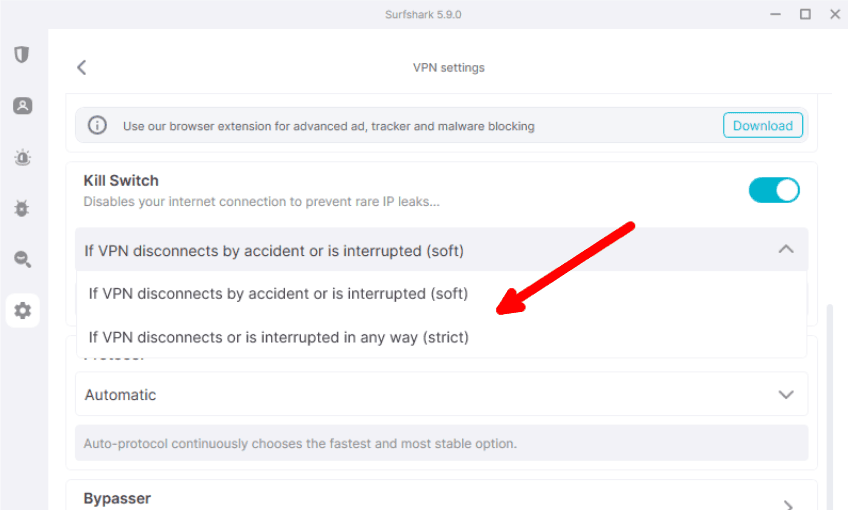Close the Surfshark window
This screenshot has height=510, width=850.
[835, 14]
